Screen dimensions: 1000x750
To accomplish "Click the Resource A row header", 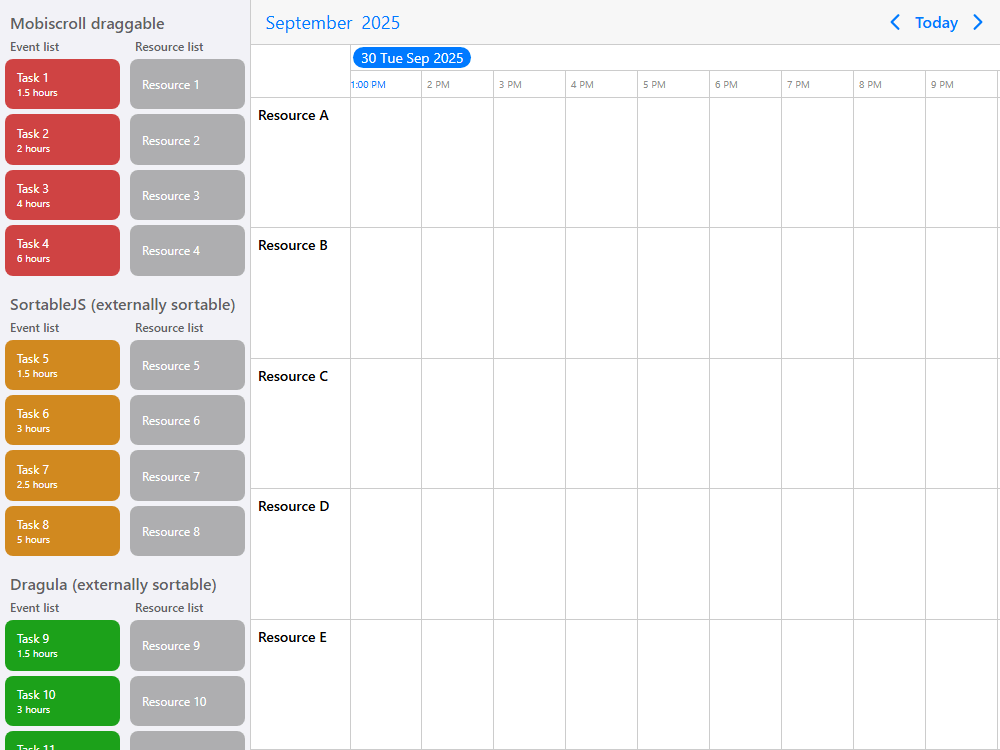I will [x=293, y=116].
